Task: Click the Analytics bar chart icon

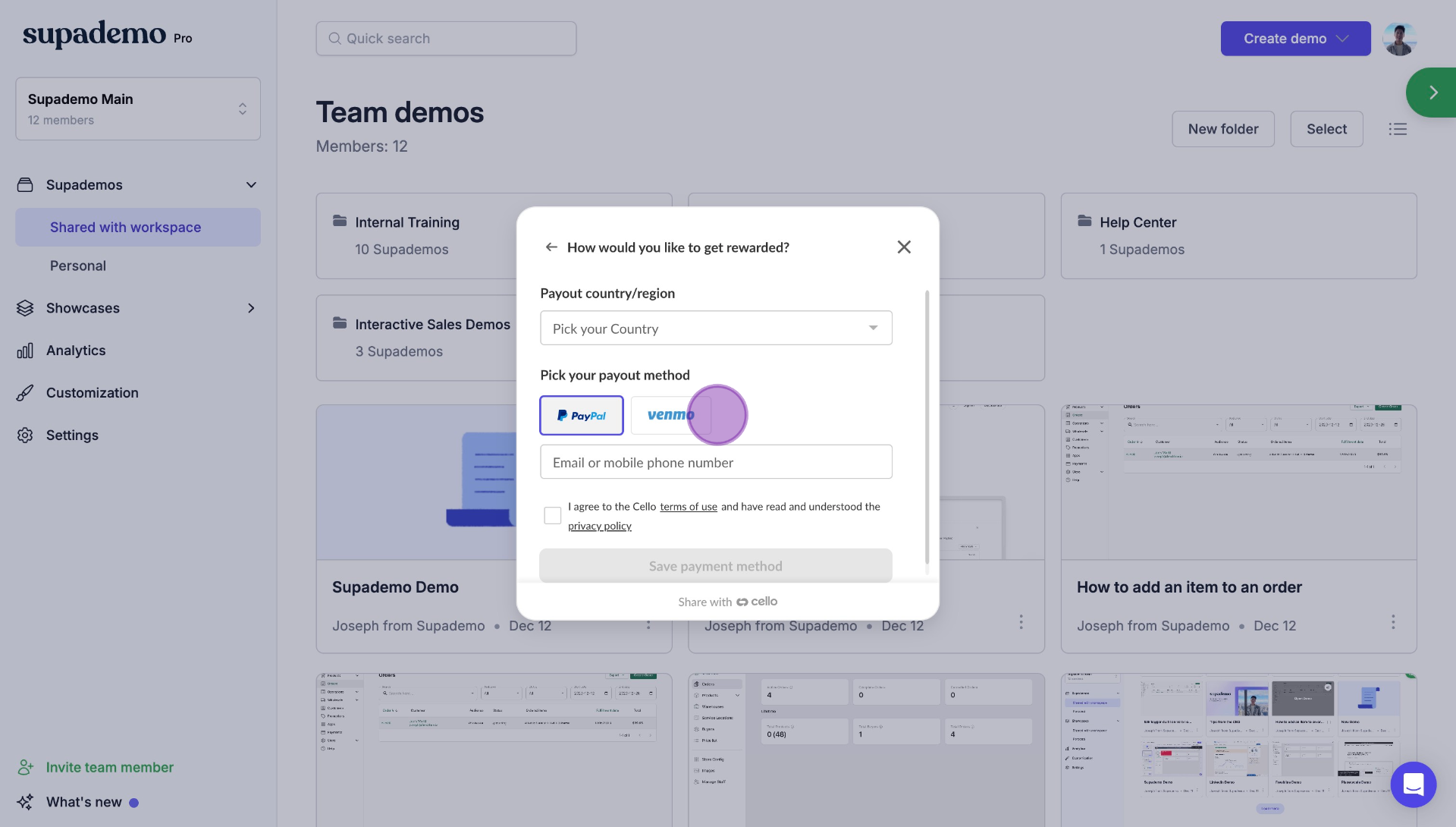Action: pos(25,351)
